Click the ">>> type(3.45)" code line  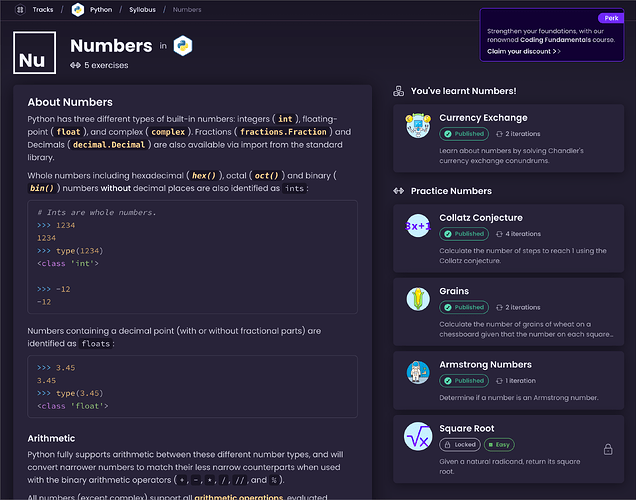[70, 393]
